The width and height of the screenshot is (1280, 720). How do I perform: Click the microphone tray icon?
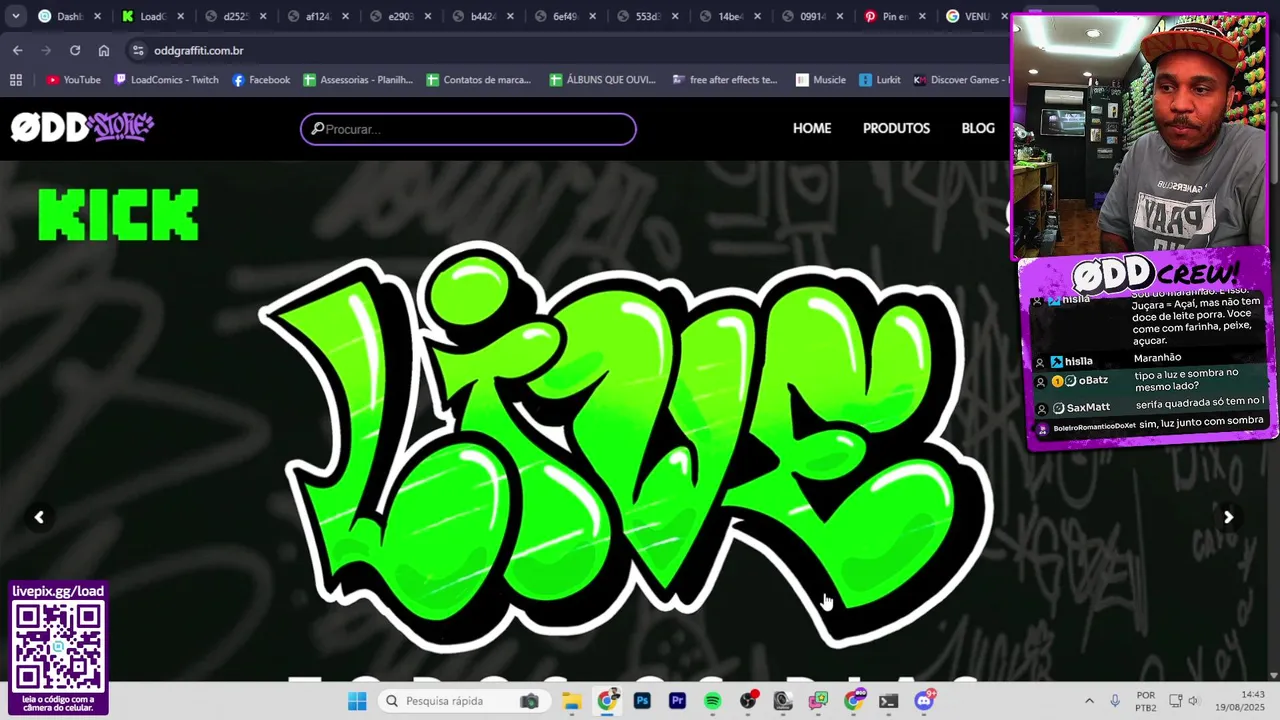click(1115, 701)
